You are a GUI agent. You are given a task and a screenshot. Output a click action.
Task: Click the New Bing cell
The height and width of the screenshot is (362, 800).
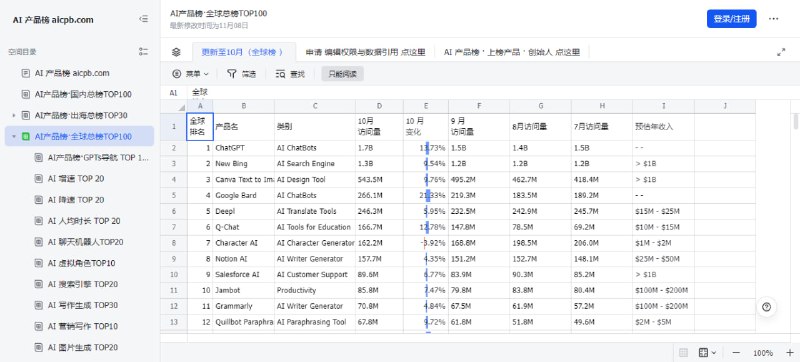pos(243,164)
